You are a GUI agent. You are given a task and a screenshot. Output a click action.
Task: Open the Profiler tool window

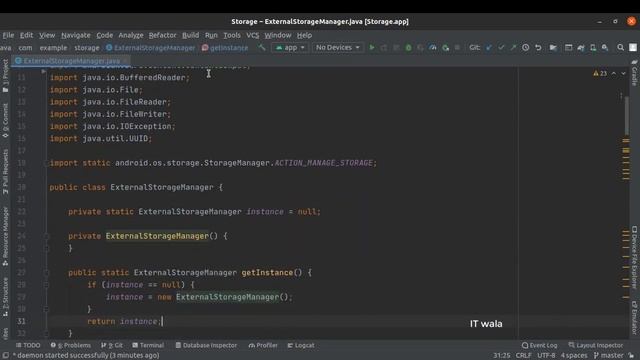[x=263, y=345]
